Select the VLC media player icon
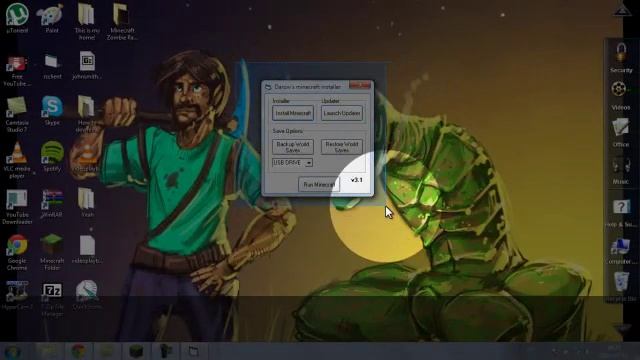 (17, 160)
